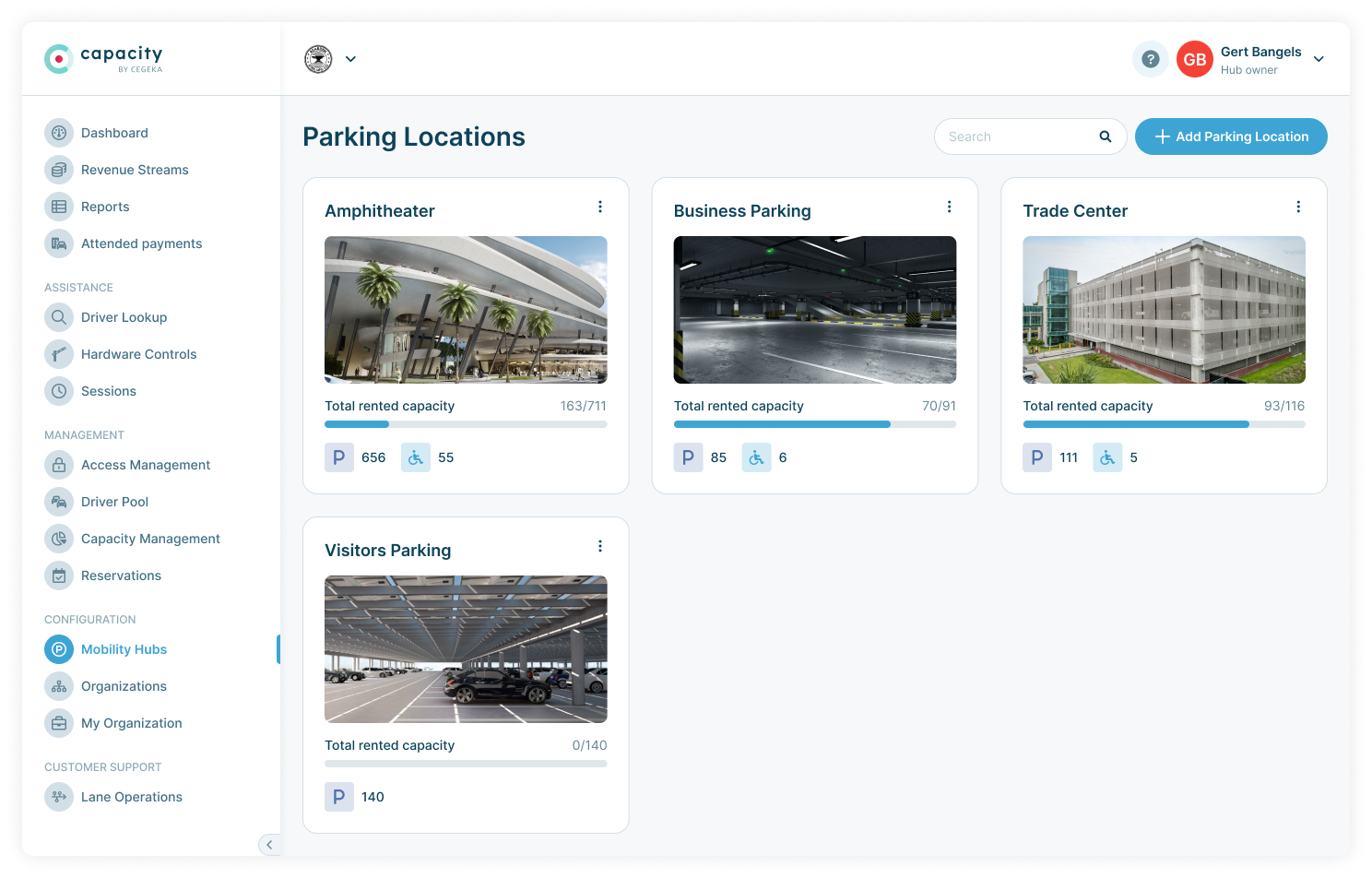Screen dimensions: 1372x878
Task: Expand the organization logo switcher chevron
Action: [350, 59]
